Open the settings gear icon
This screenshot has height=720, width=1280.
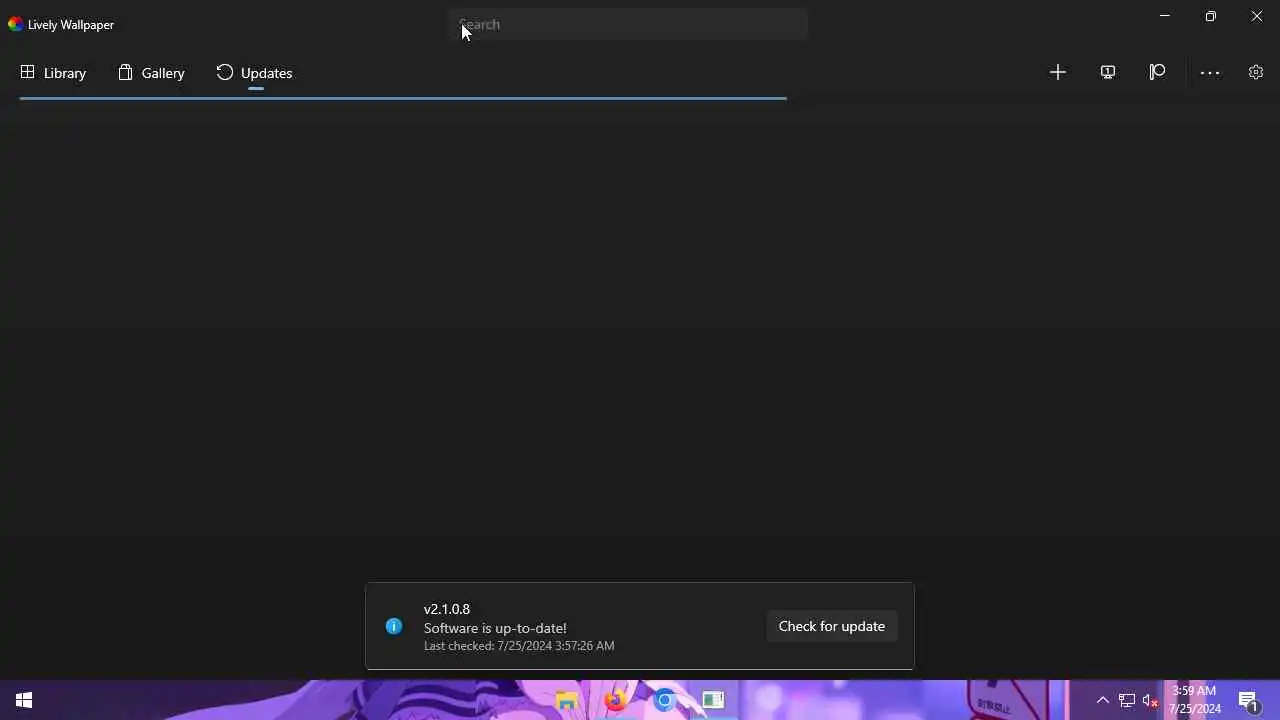pyautogui.click(x=1256, y=72)
